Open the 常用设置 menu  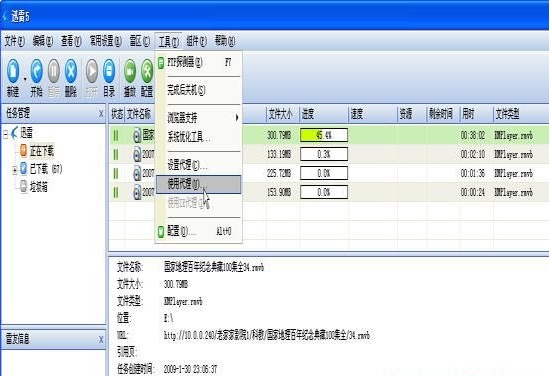(105, 41)
